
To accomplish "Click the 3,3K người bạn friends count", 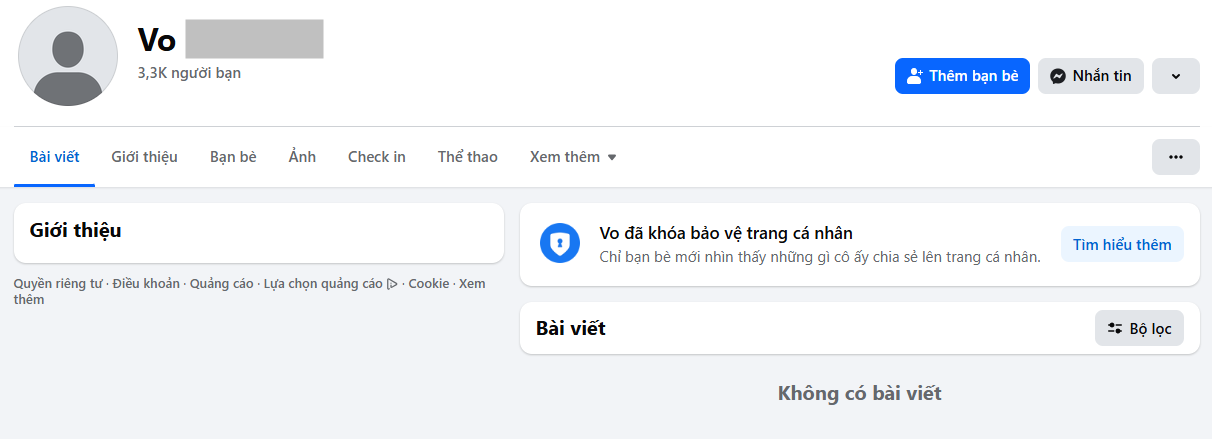I will (189, 73).
